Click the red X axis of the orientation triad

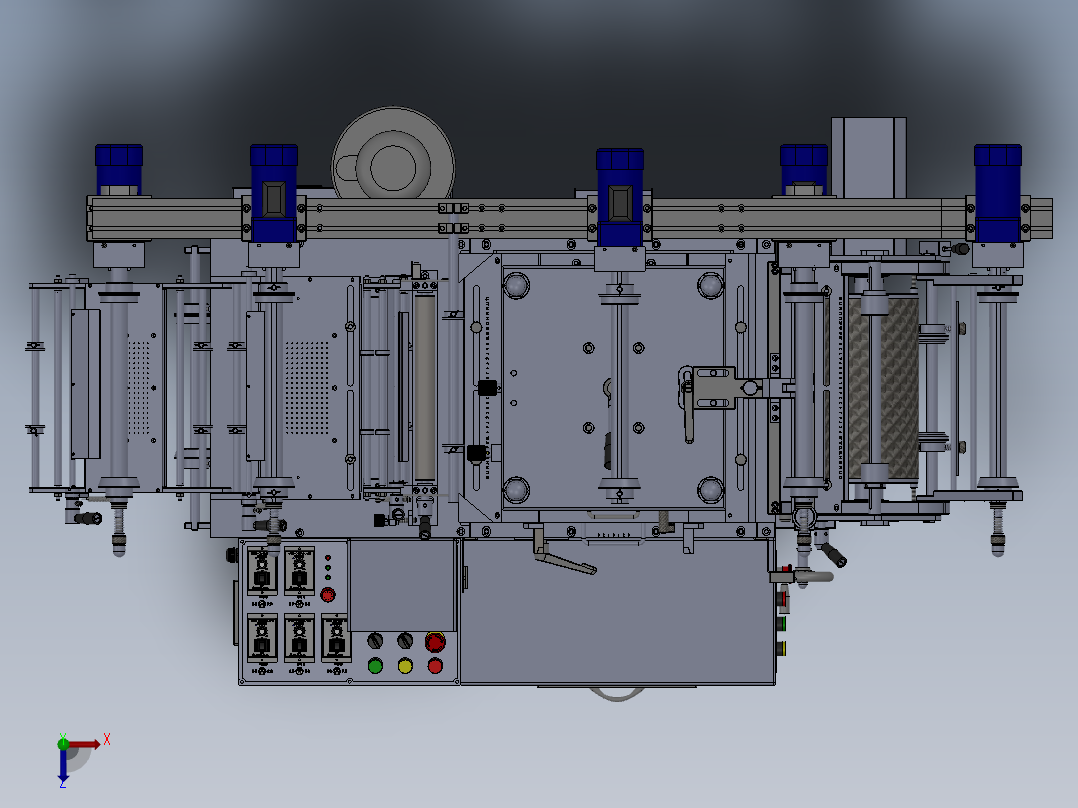(x=84, y=744)
